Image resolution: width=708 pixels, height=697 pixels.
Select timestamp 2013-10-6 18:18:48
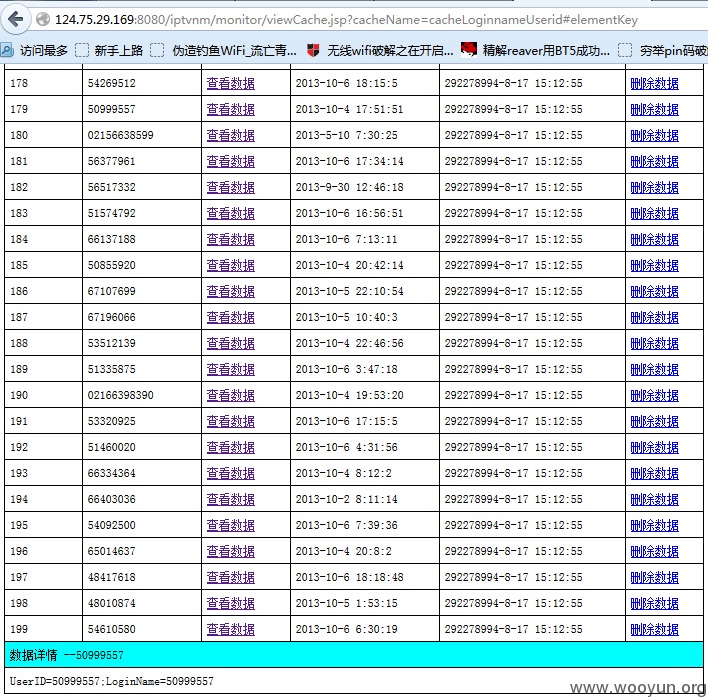tap(349, 577)
